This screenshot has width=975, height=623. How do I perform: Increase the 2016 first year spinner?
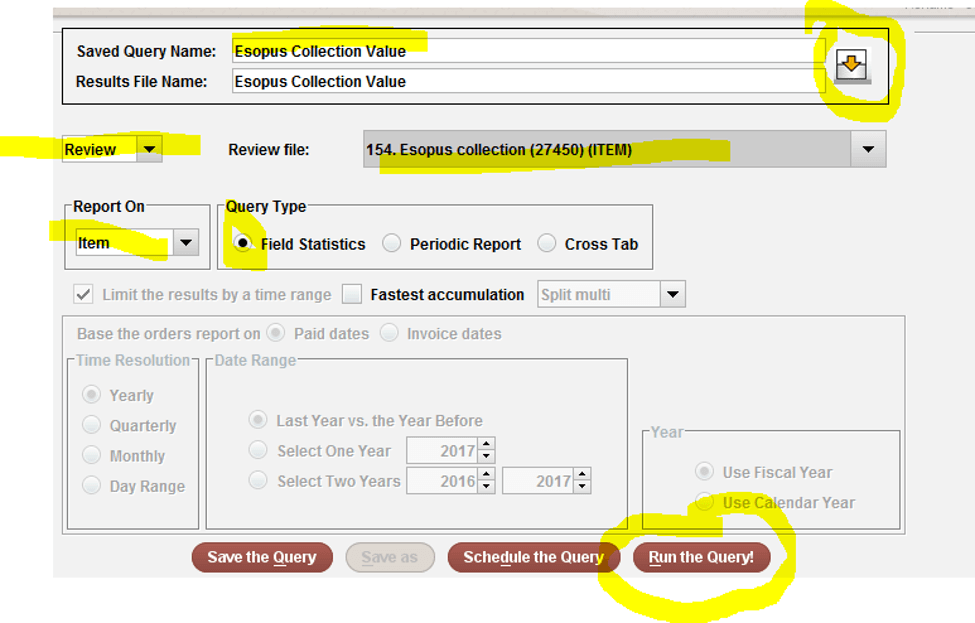486,474
